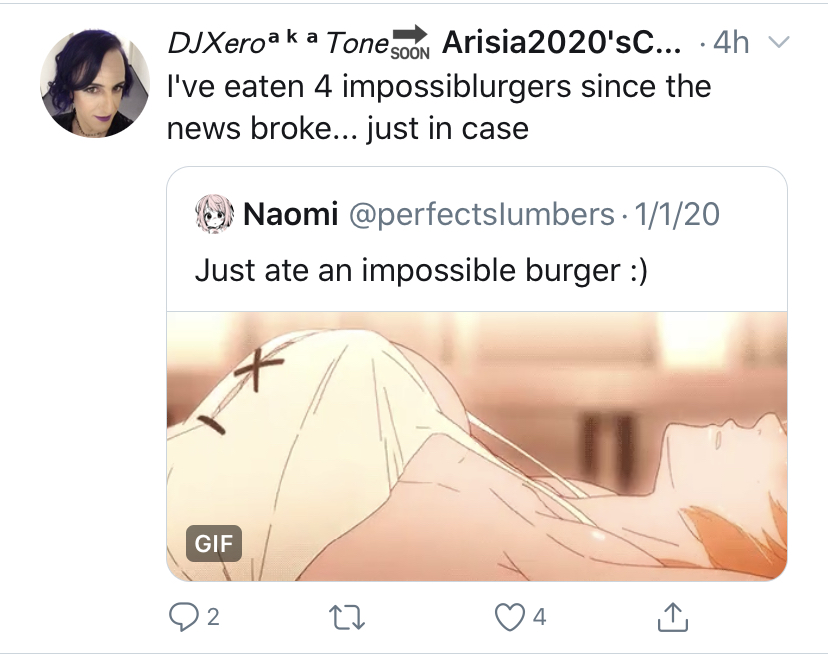Tap the share upload icon
The width and height of the screenshot is (828, 655).
point(672,617)
